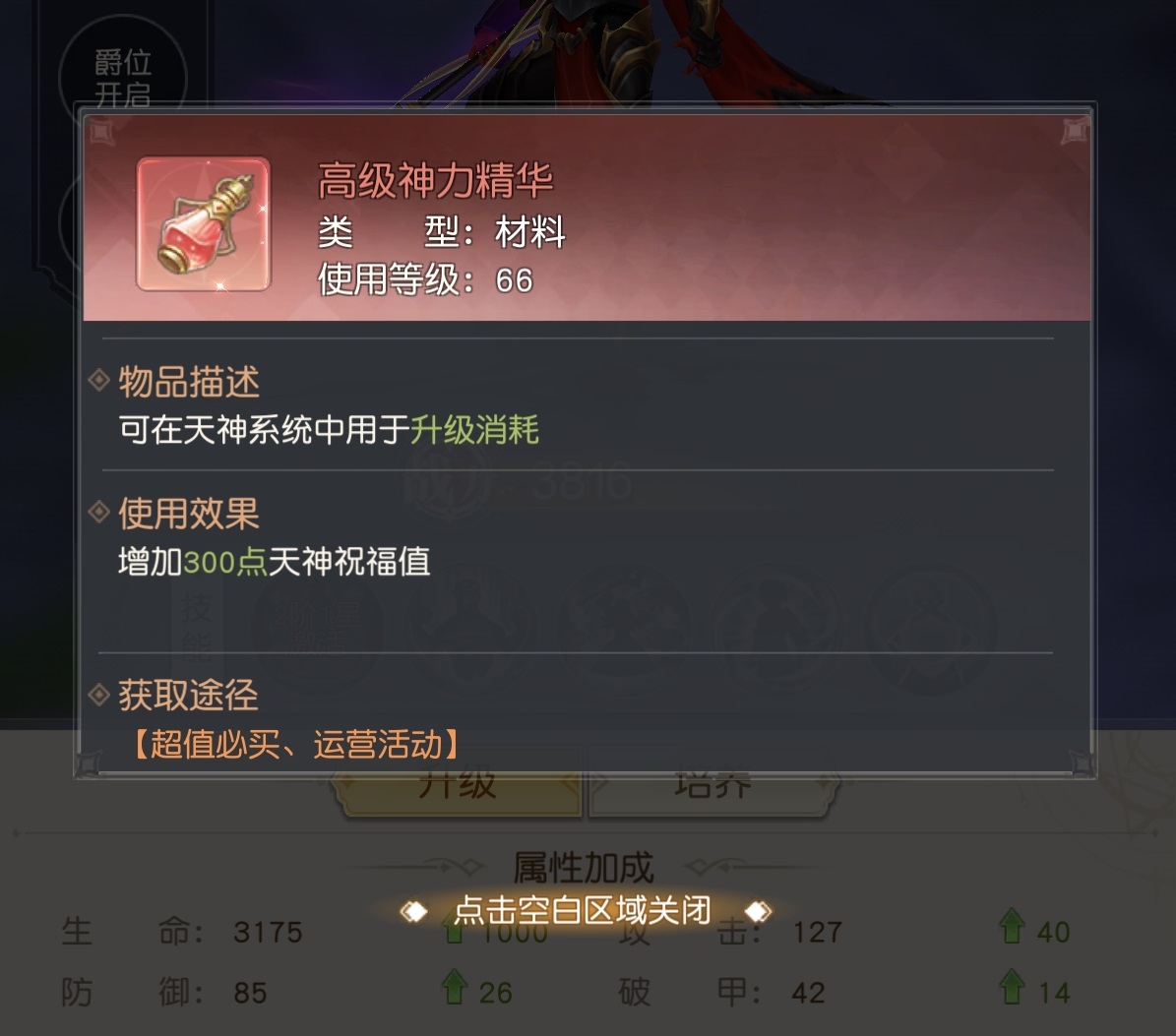Image resolution: width=1176 pixels, height=1036 pixels.
Task: Click the 破甲 42 stat value
Action: coord(809,994)
